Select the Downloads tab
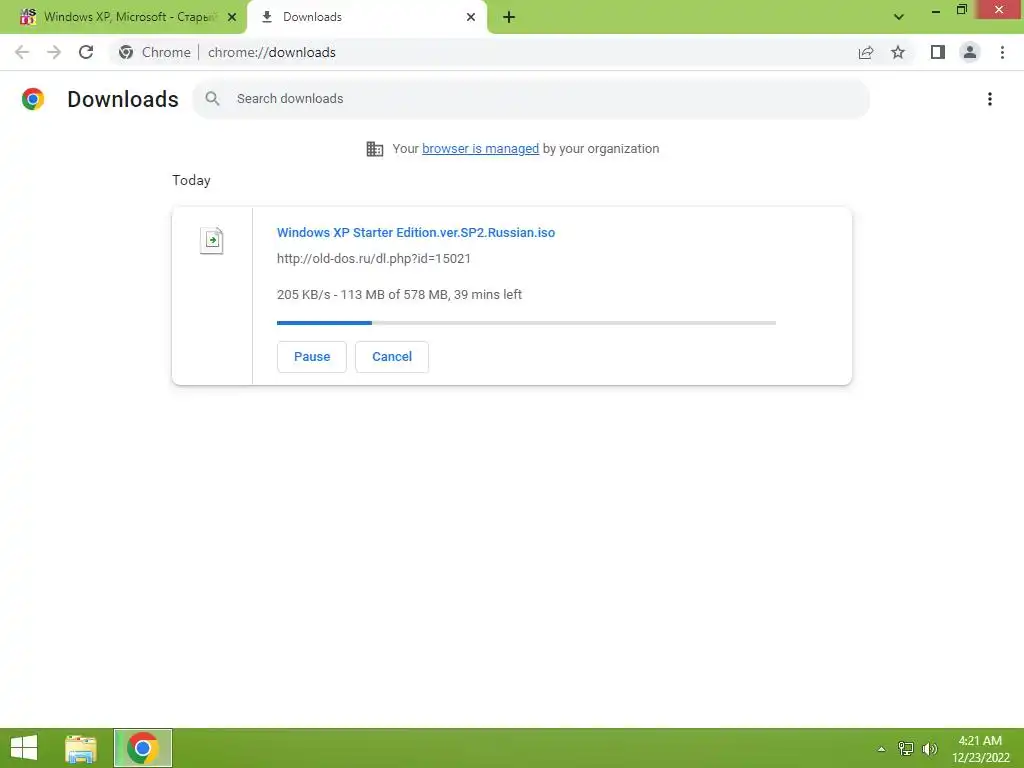1024x768 pixels. 366,17
